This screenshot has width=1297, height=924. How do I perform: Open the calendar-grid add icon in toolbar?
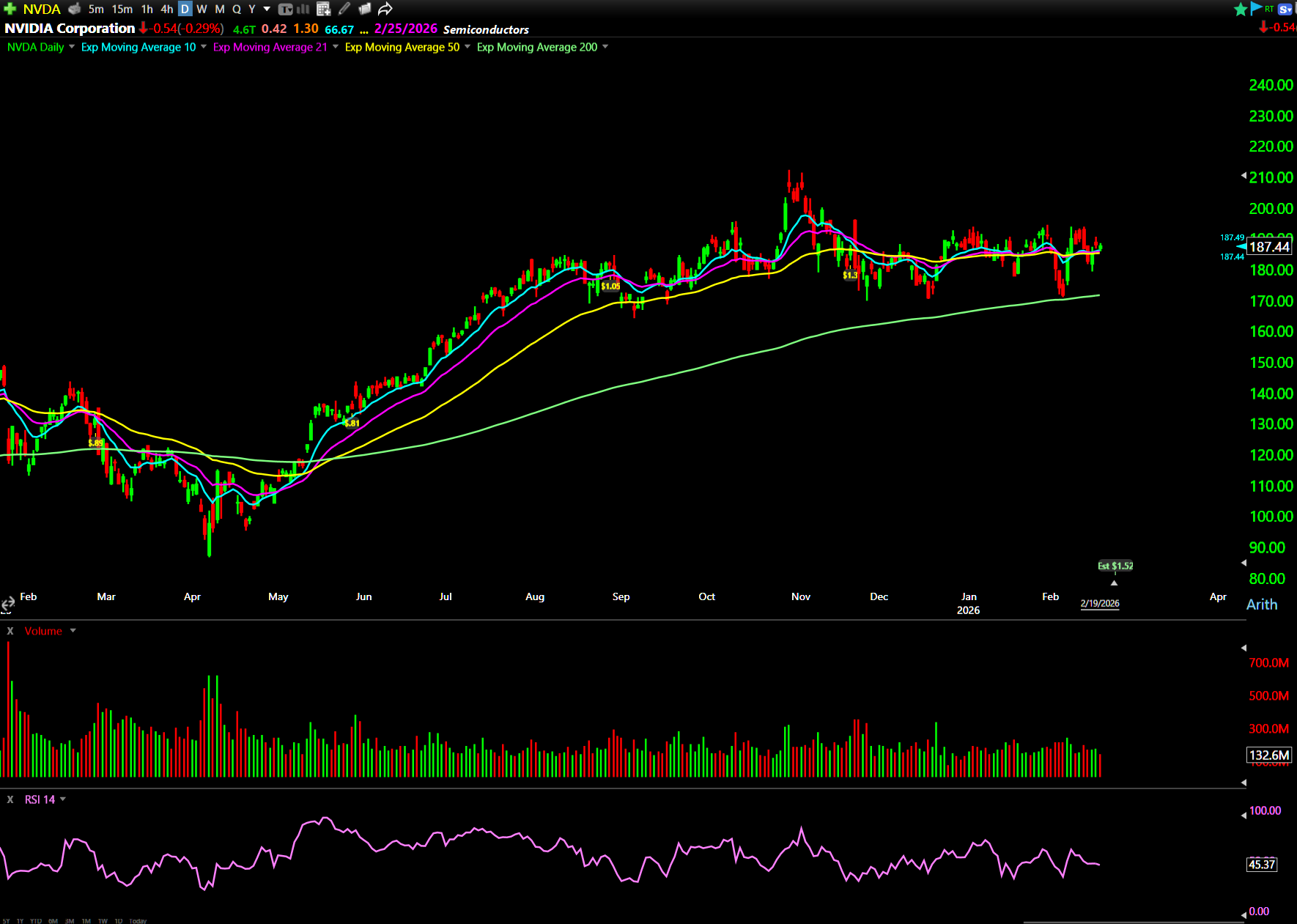(323, 9)
